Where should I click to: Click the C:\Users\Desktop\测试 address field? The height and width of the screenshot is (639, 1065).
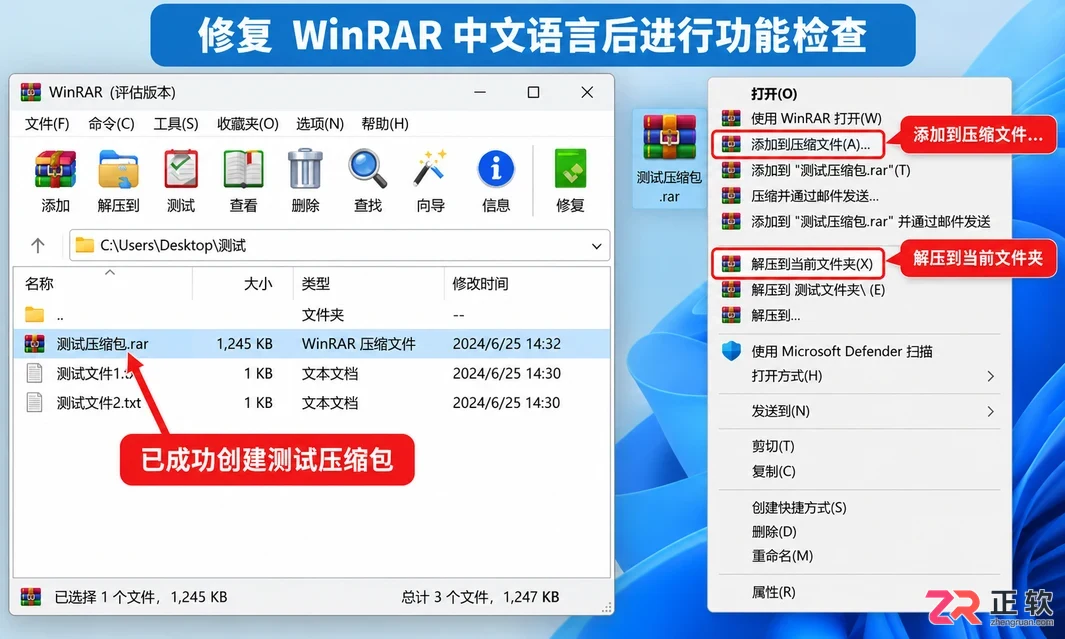click(x=340, y=246)
